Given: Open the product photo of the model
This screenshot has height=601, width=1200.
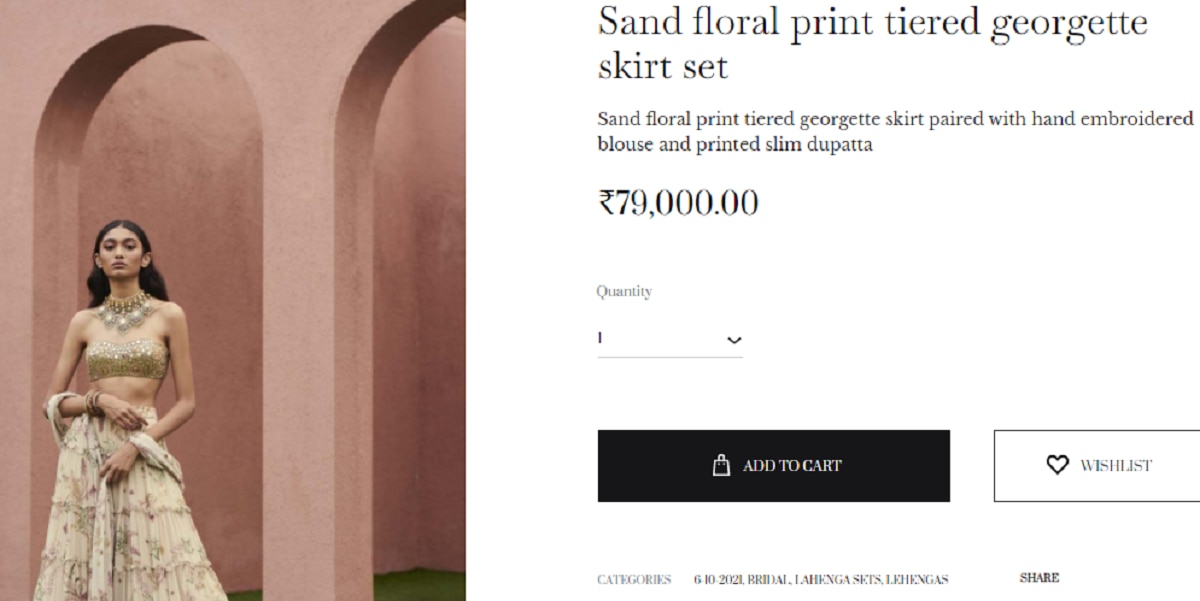Looking at the screenshot, I should coord(232,300).
